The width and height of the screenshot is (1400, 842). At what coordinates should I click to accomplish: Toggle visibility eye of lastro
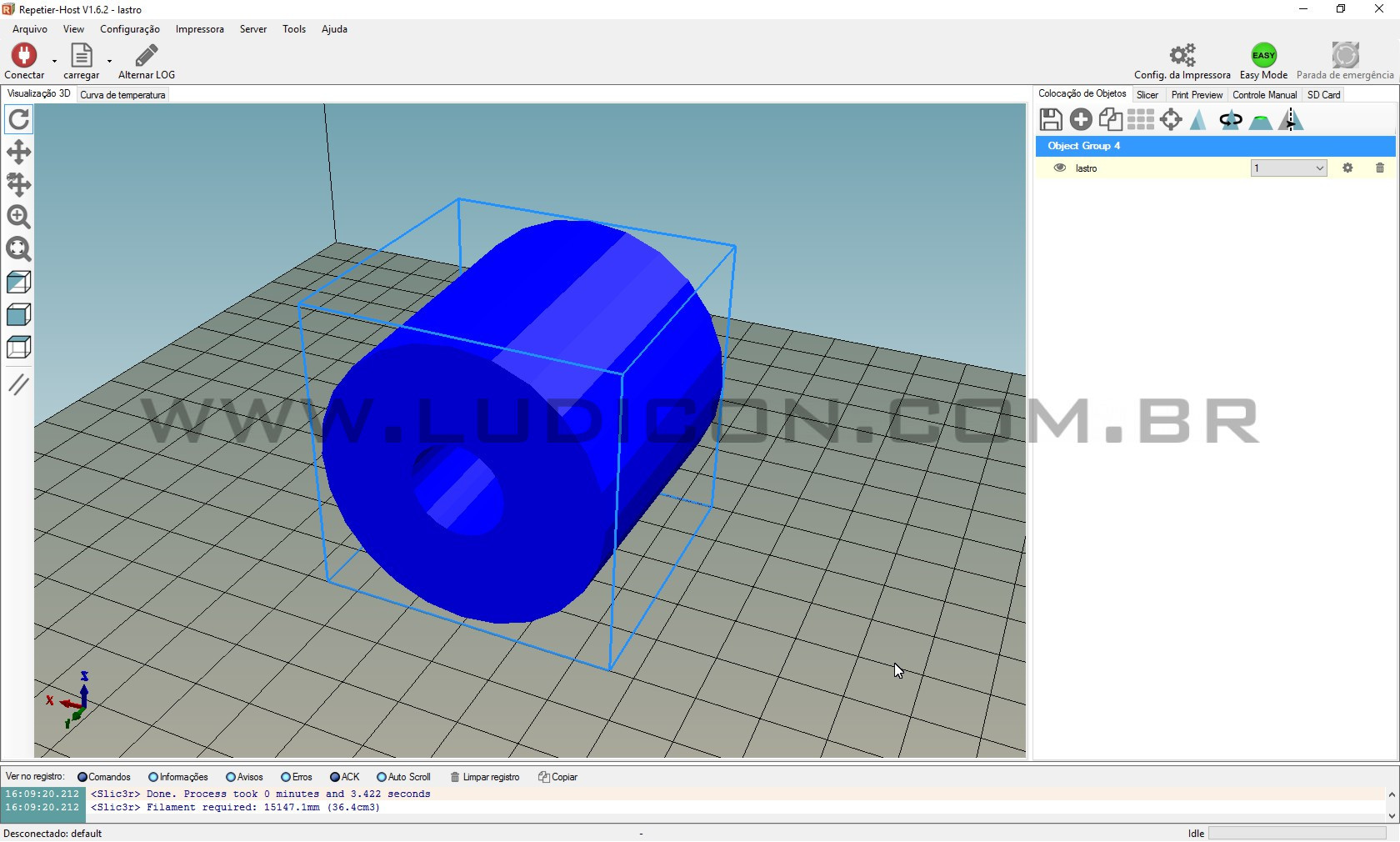pos(1059,168)
